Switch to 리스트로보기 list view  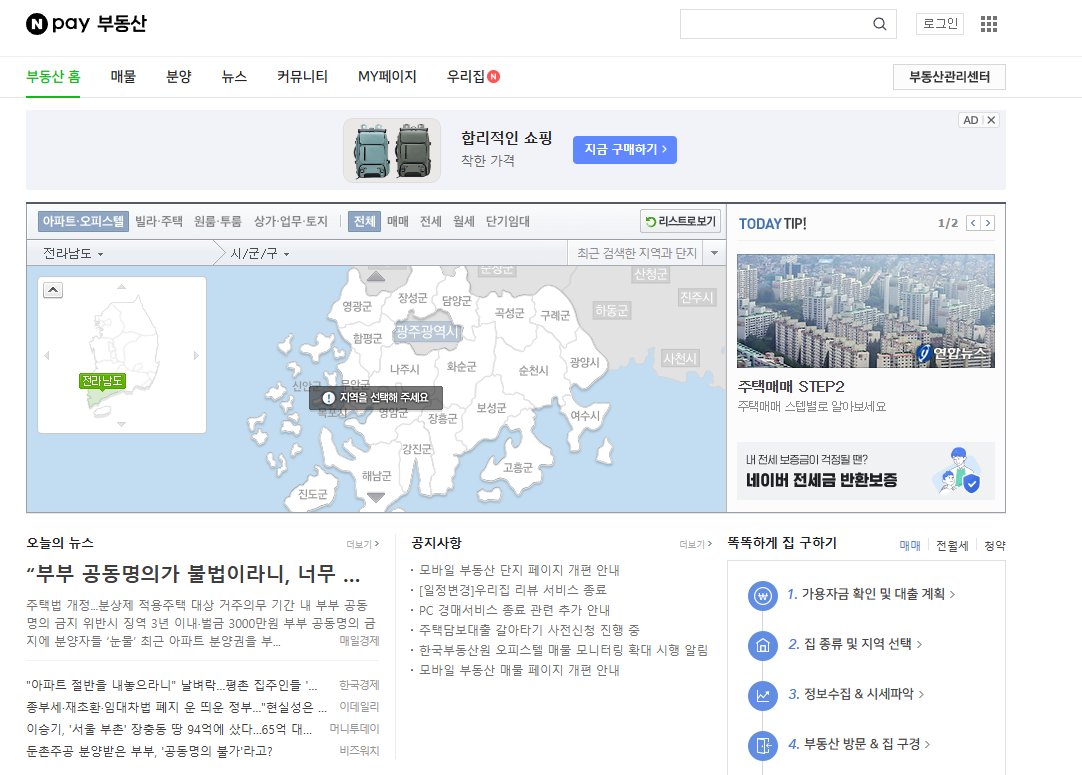680,222
